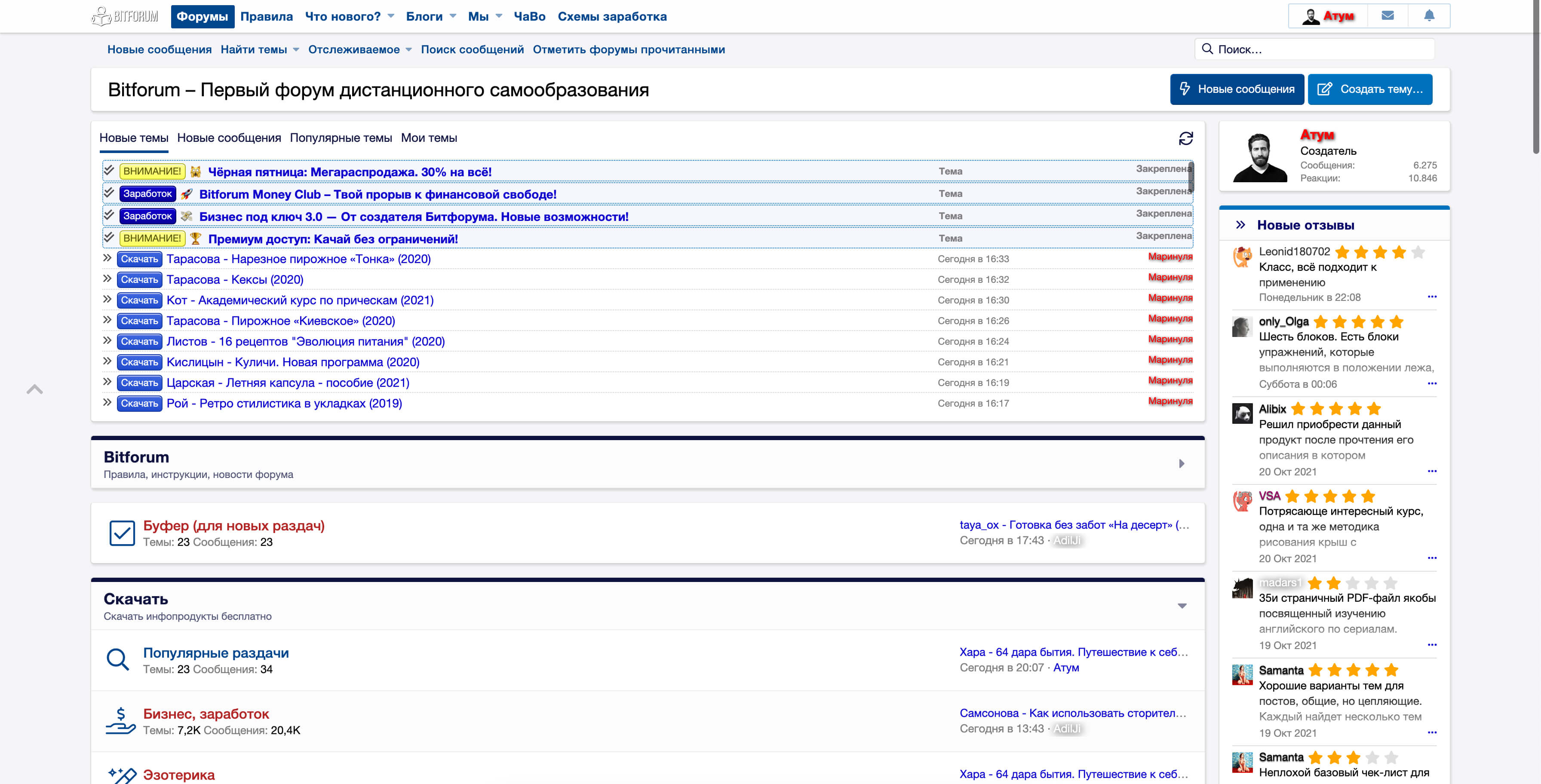Switch to Мои темы tab
The width and height of the screenshot is (1541, 784).
(x=429, y=138)
